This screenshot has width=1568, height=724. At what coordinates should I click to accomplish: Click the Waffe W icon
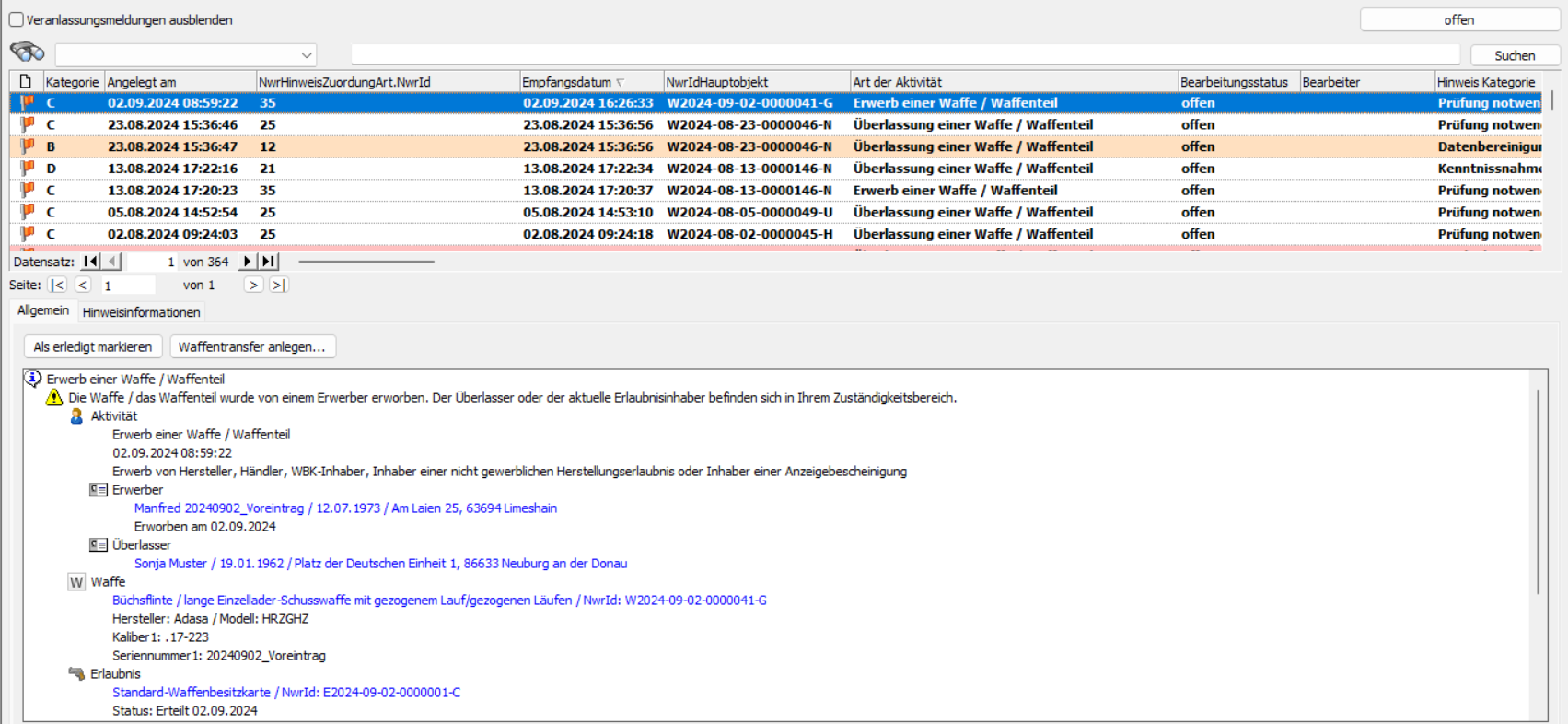76,582
